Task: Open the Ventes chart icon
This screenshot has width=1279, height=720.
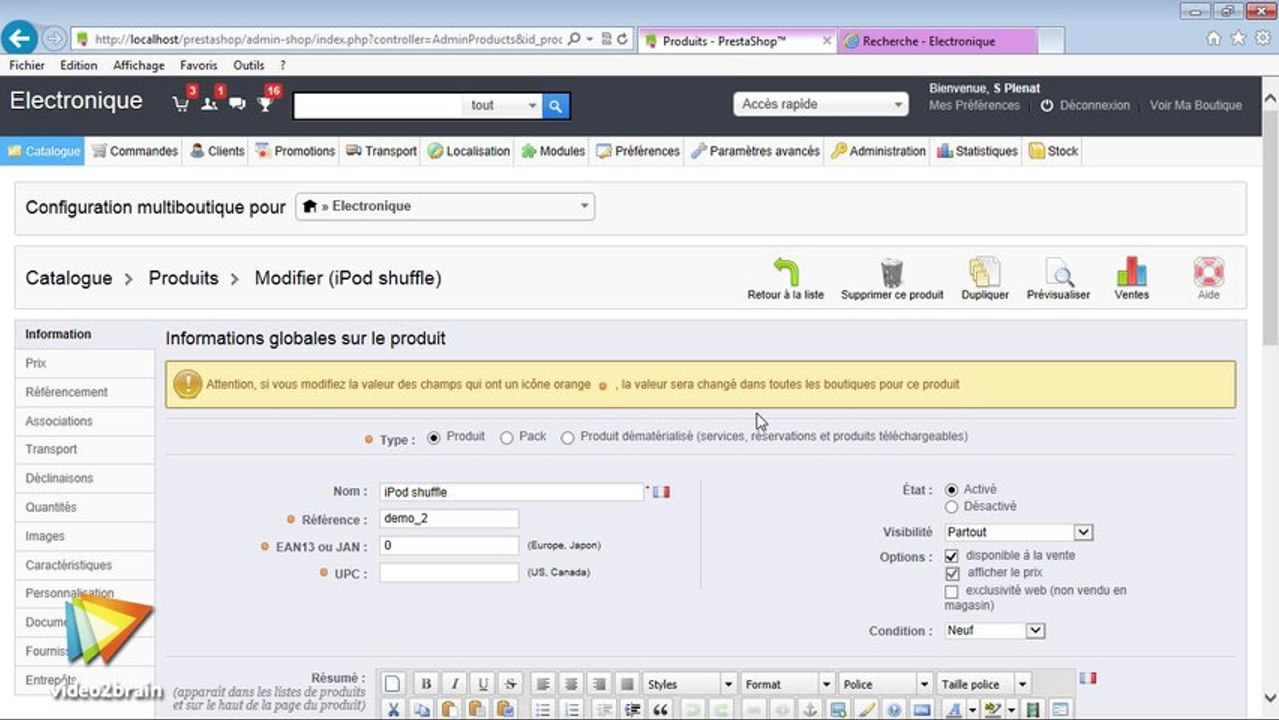Action: [1132, 272]
